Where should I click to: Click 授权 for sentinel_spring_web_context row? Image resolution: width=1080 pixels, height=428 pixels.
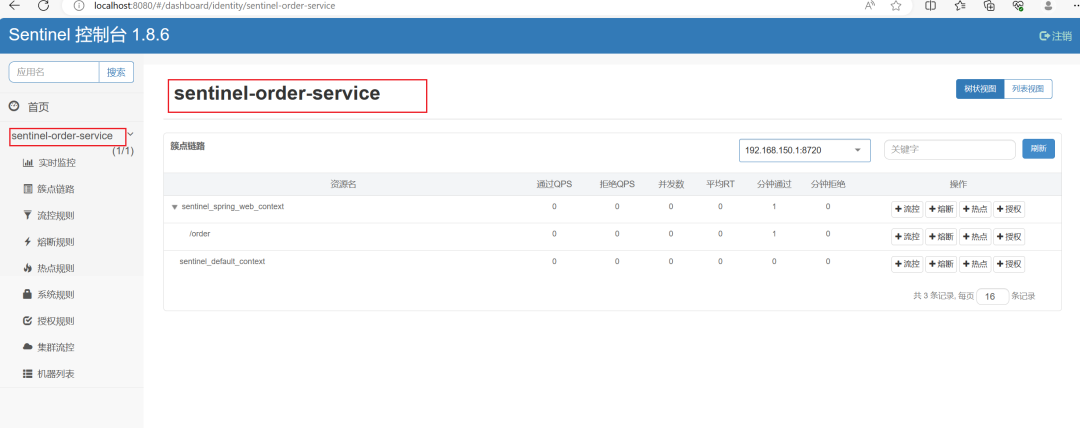1009,210
